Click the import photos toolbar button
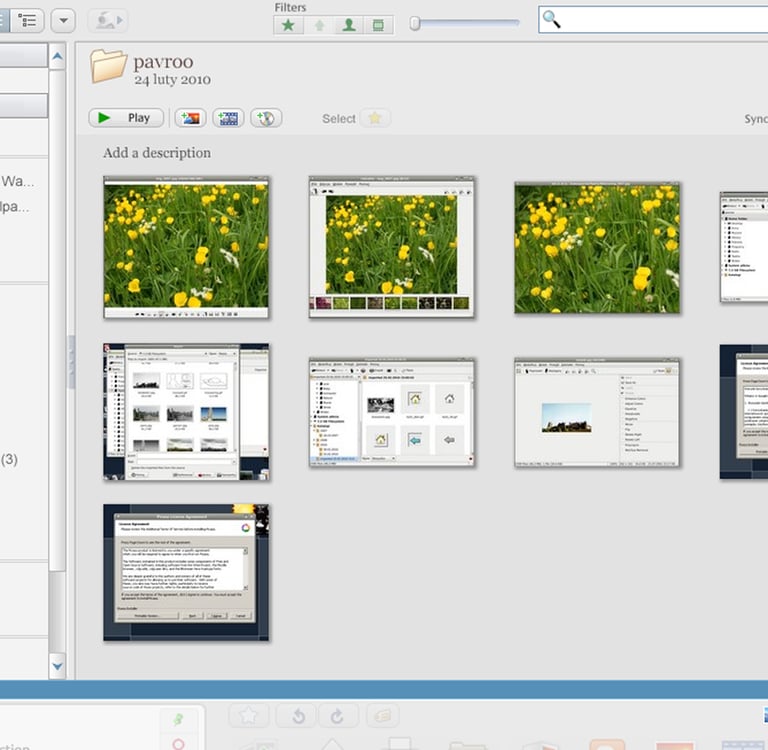768x750 pixels. (108, 21)
